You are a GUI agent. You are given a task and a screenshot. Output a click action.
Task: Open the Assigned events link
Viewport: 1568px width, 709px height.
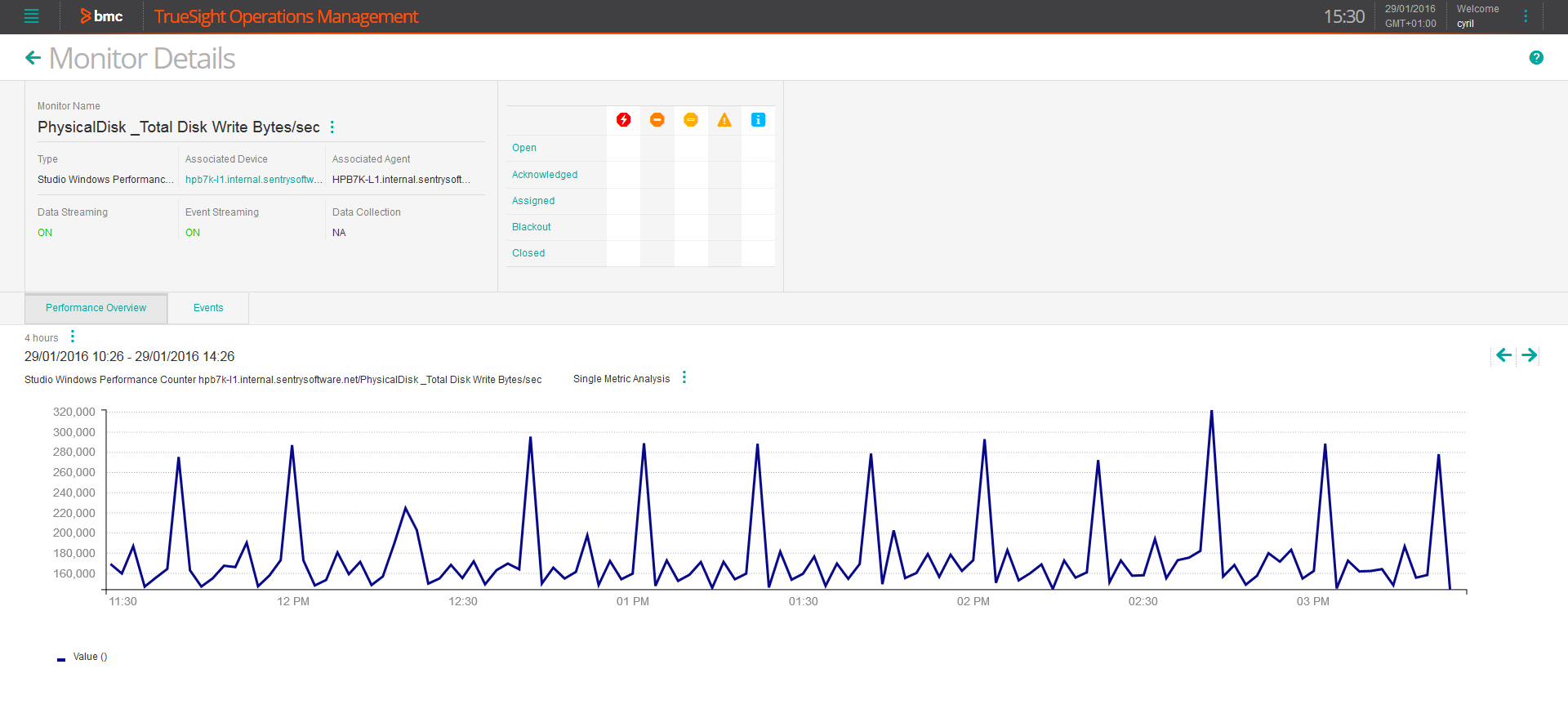pyautogui.click(x=533, y=201)
